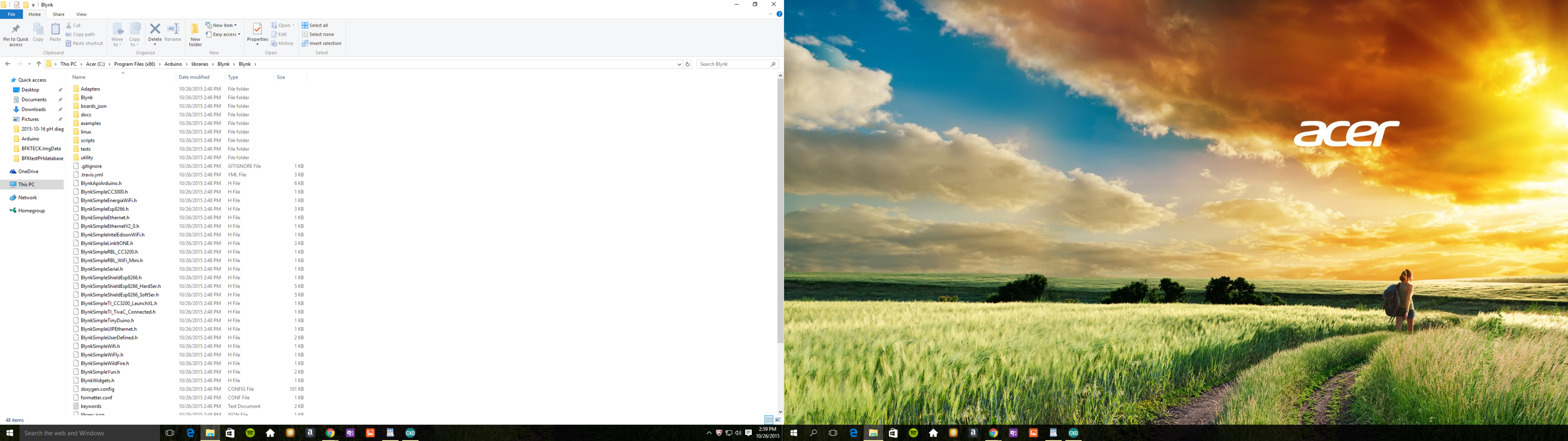Switch to the Home ribbon tab
This screenshot has height=441, width=1568.
pos(35,14)
